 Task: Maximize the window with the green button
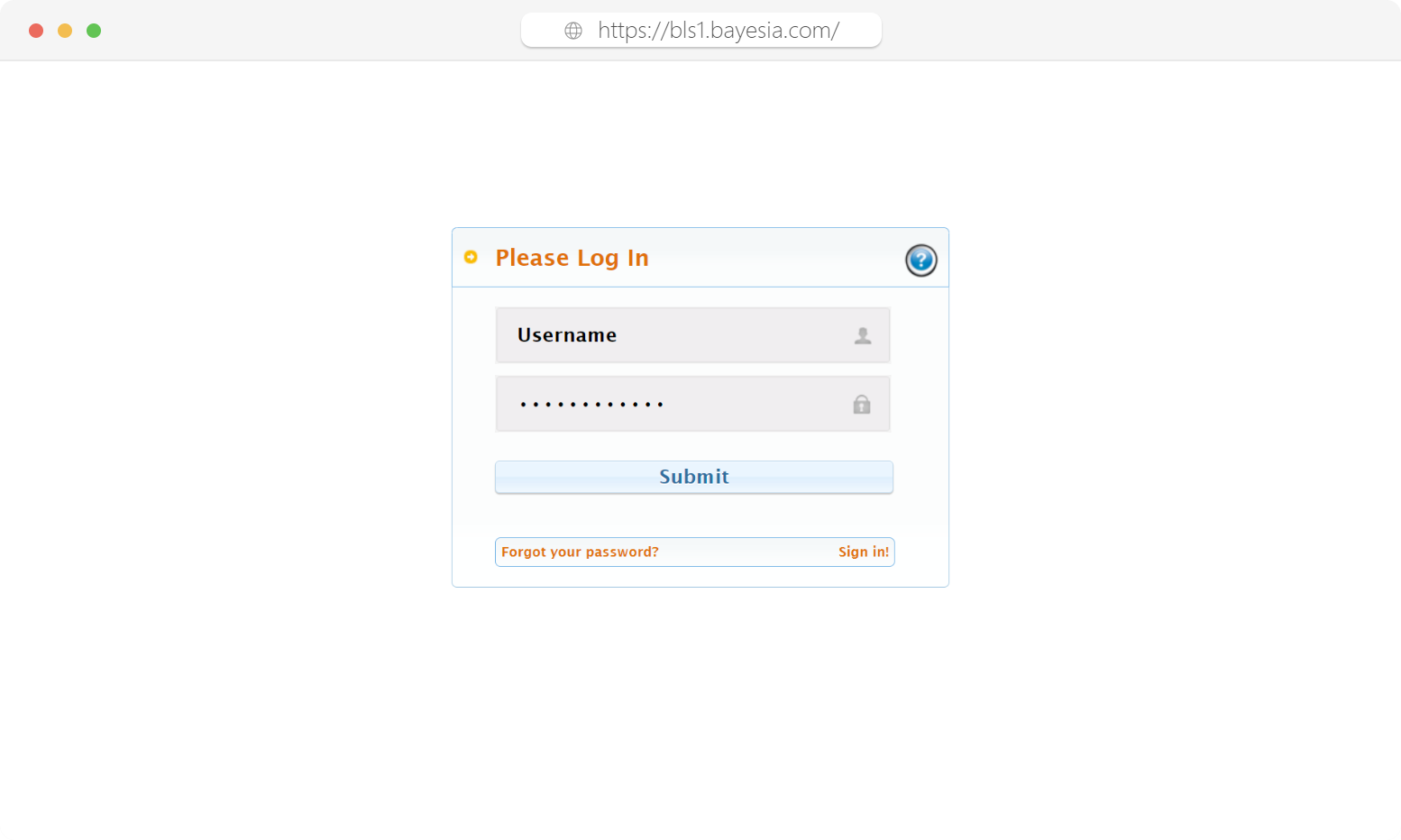[x=94, y=31]
